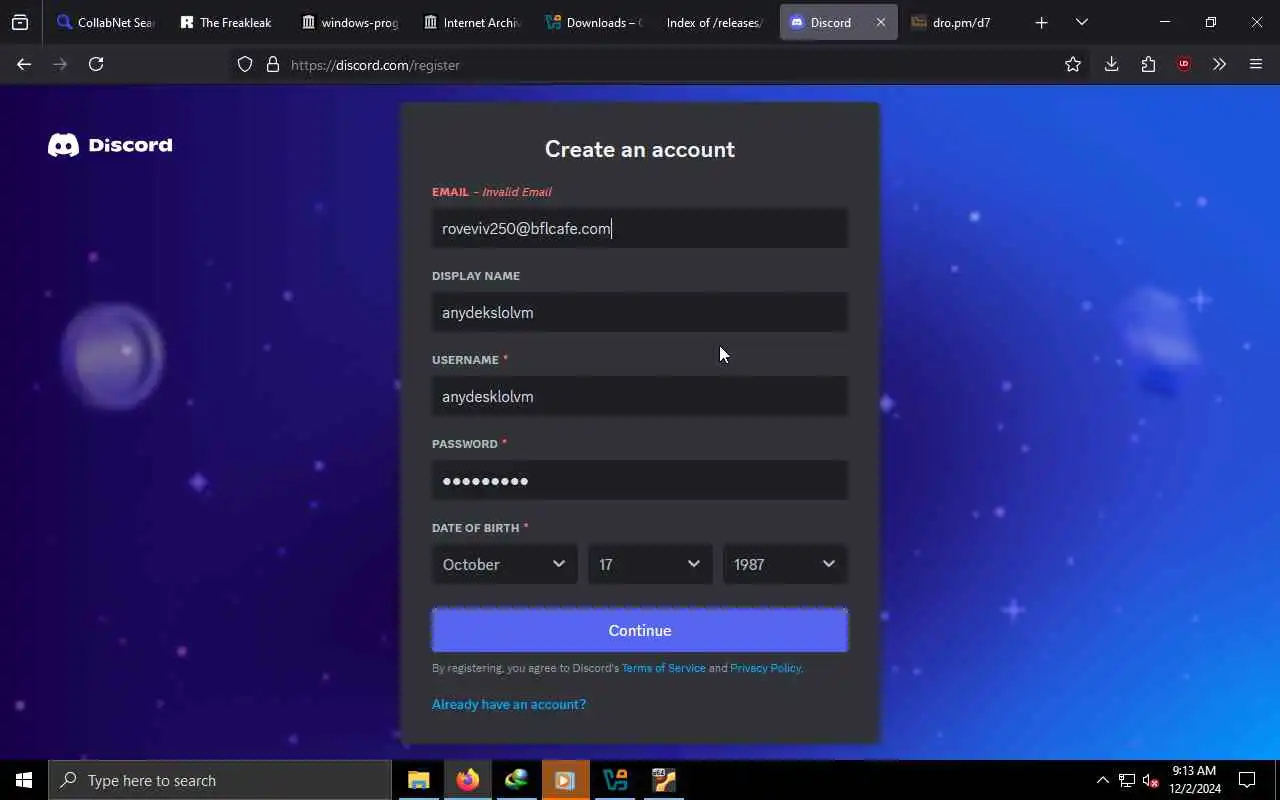This screenshot has height=800, width=1280.
Task: Click the Firefox taskbar icon
Action: (x=468, y=780)
